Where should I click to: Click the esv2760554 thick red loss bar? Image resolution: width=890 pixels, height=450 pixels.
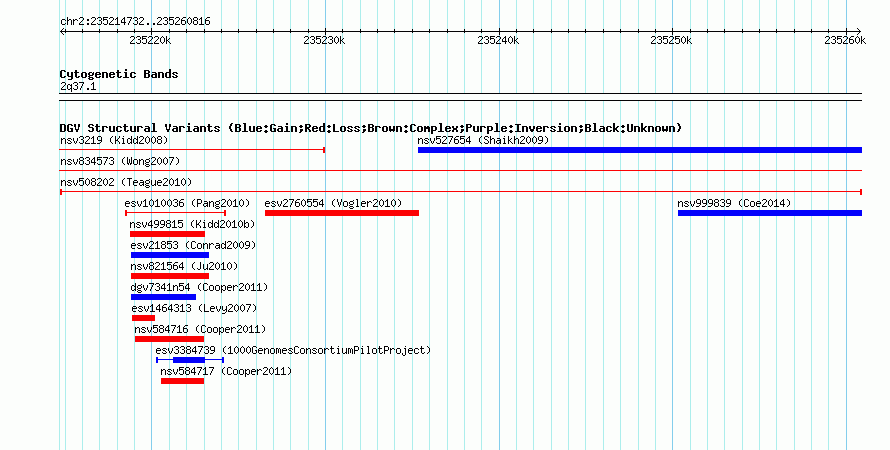coord(342,213)
